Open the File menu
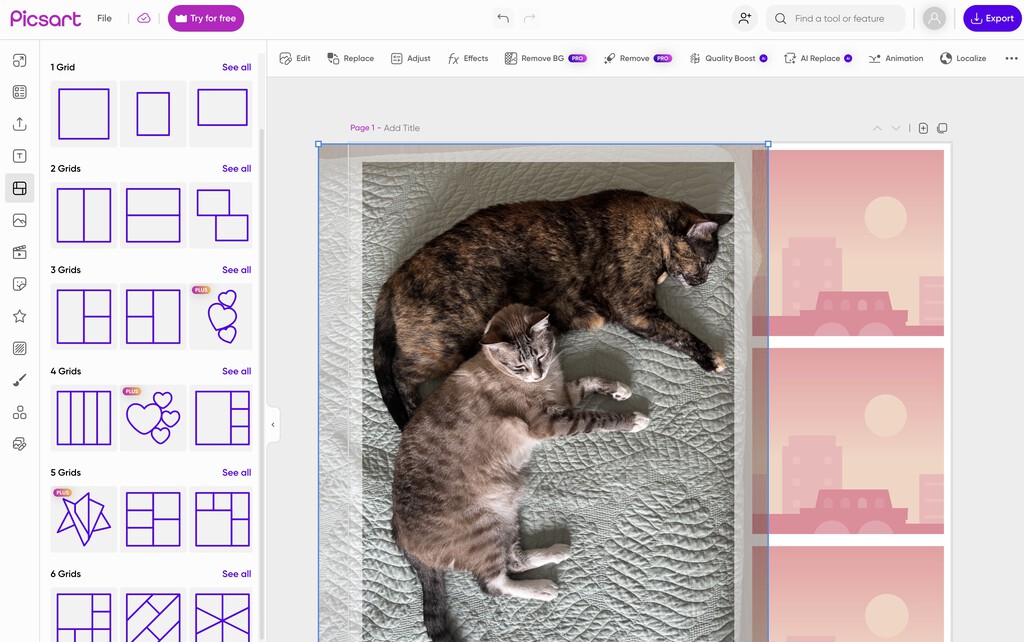Viewport: 1024px width, 642px height. (104, 18)
